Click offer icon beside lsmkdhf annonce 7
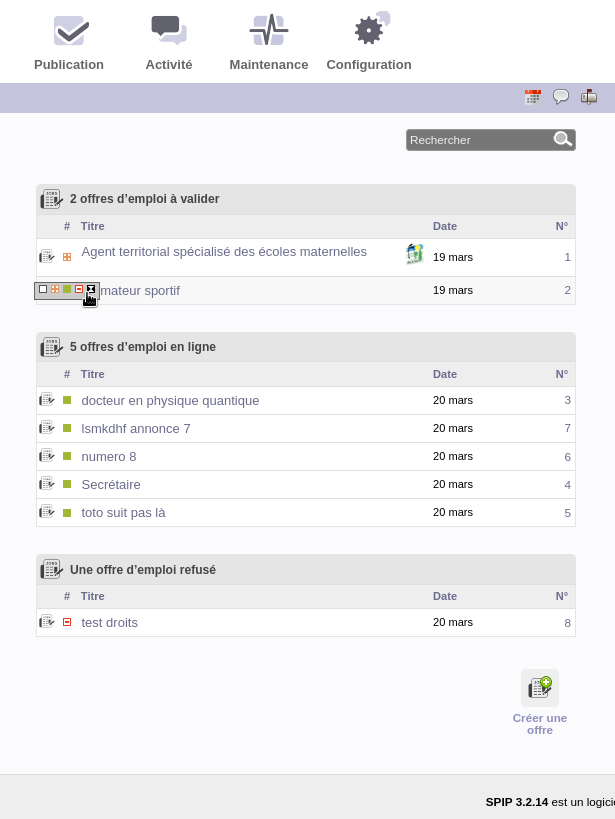This screenshot has width=615, height=819. point(47,428)
